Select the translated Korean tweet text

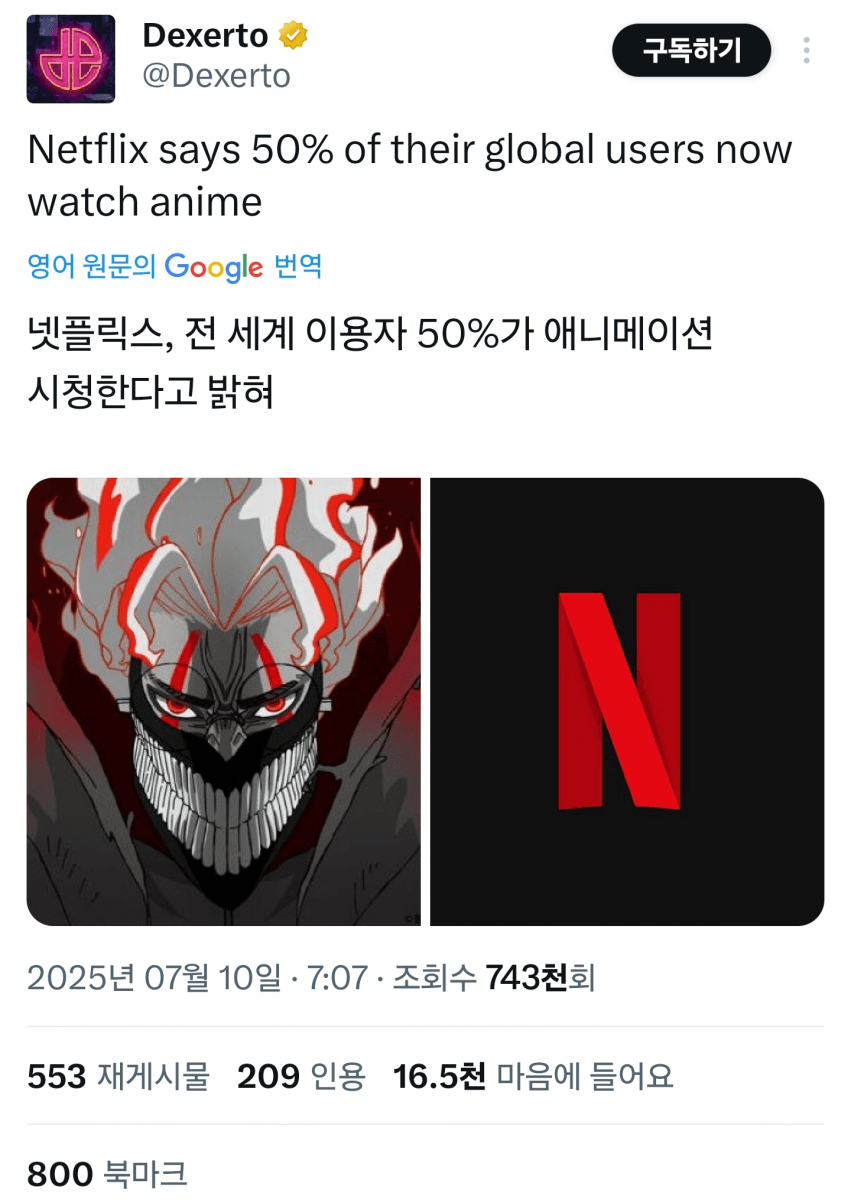370,364
